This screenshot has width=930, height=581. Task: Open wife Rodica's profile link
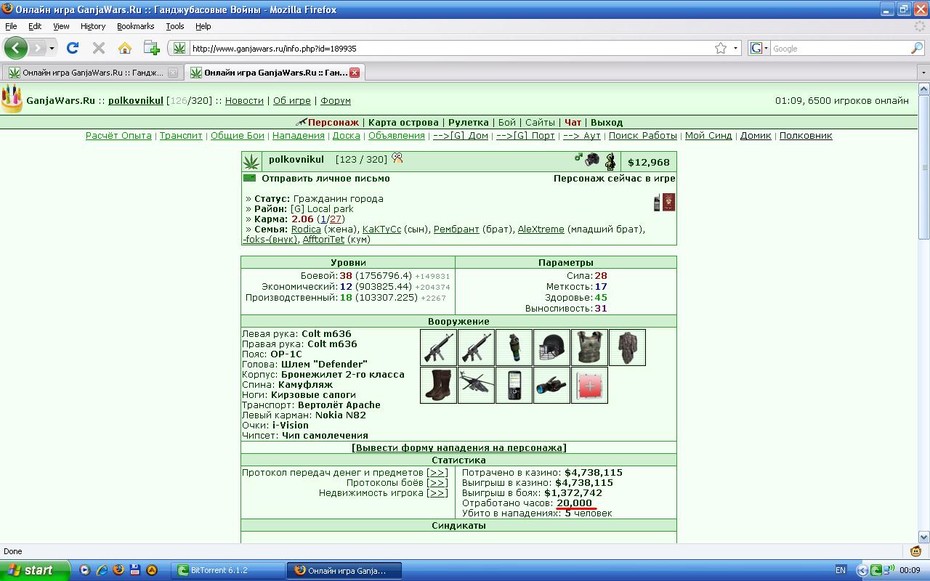[305, 229]
